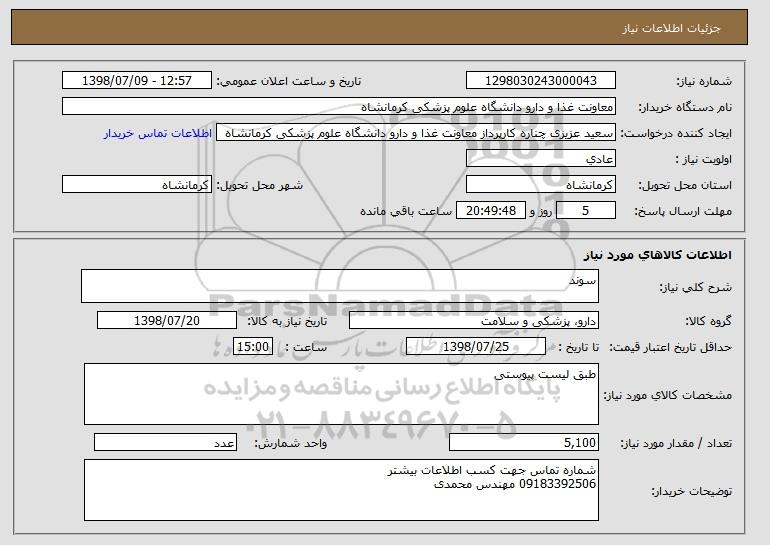This screenshot has width=770, height=545.
Task: Open the buyer contact info link اطلاعات تماس خریدار
Action: 158,133
